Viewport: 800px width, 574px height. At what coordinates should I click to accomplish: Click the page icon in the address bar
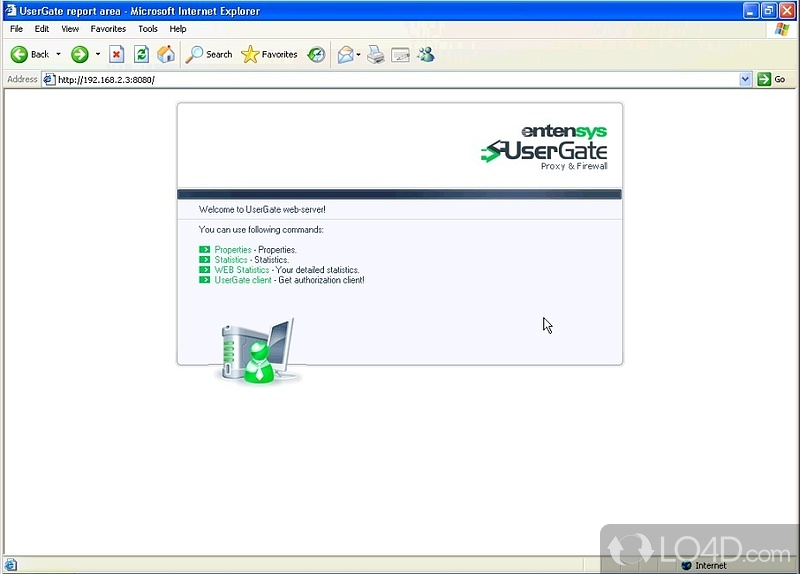point(49,80)
